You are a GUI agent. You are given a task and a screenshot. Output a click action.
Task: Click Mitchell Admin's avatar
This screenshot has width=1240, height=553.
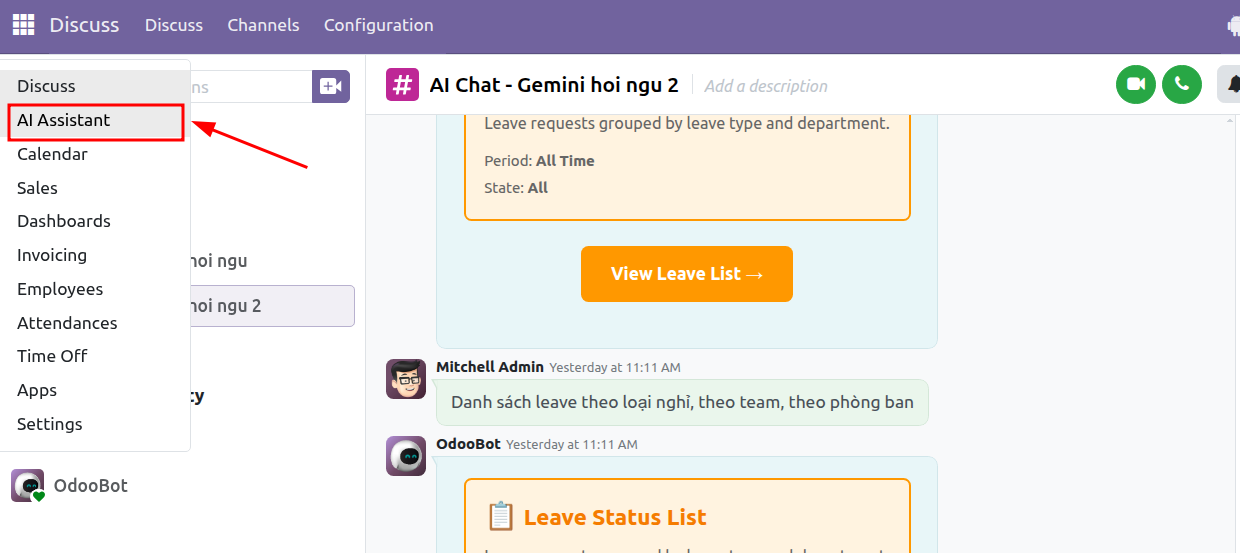click(x=406, y=379)
